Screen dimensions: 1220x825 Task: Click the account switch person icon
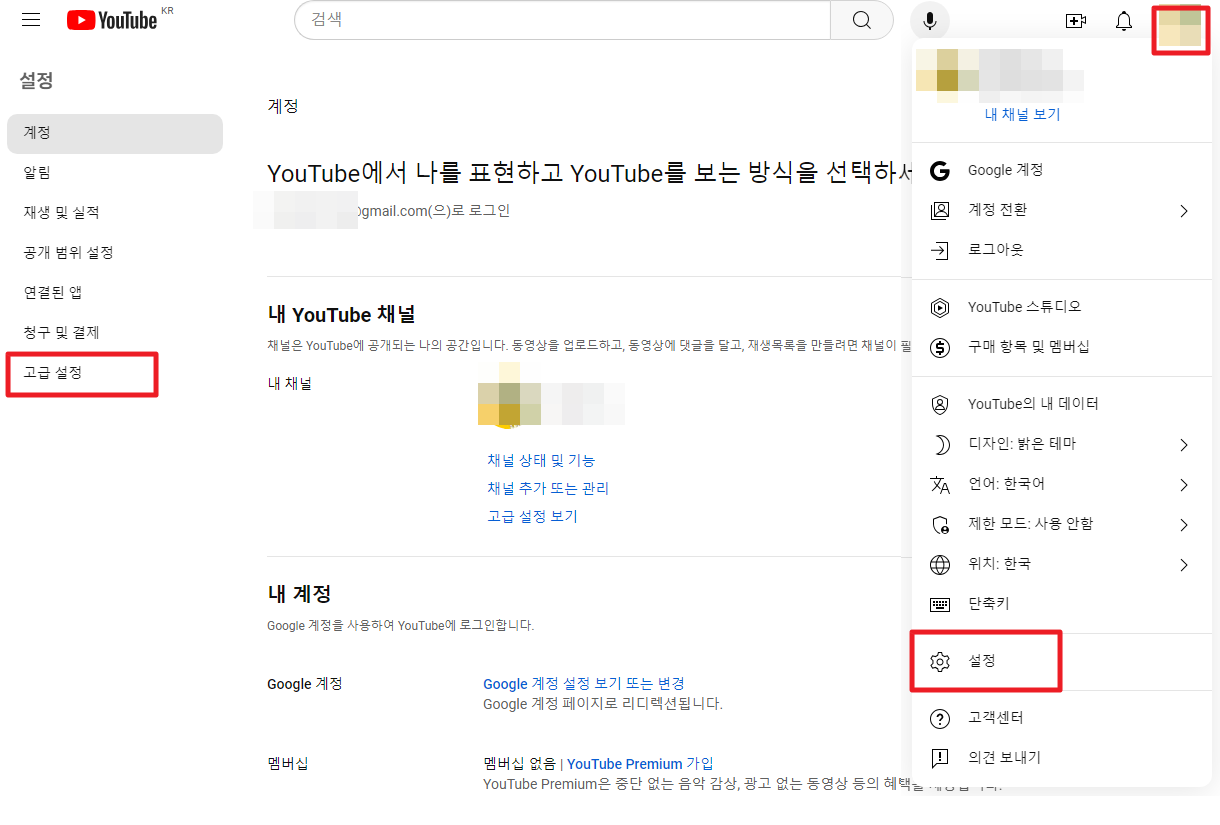point(940,210)
